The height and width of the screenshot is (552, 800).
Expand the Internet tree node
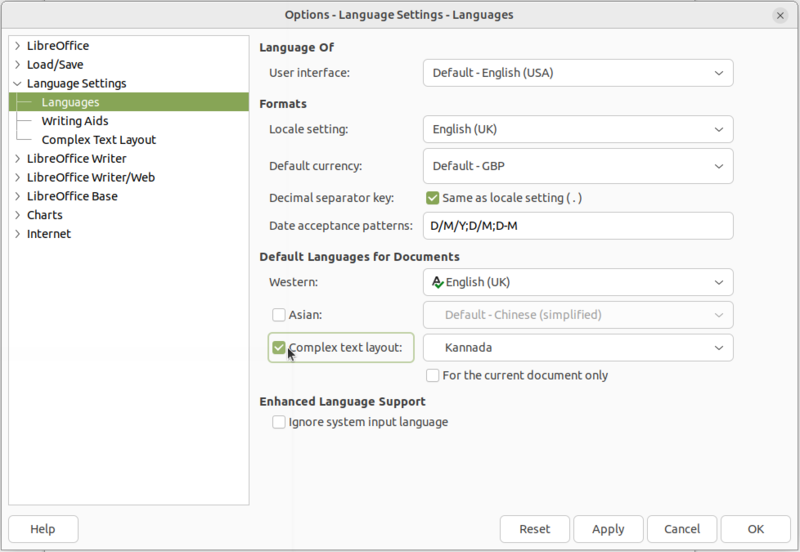[x=17, y=234]
